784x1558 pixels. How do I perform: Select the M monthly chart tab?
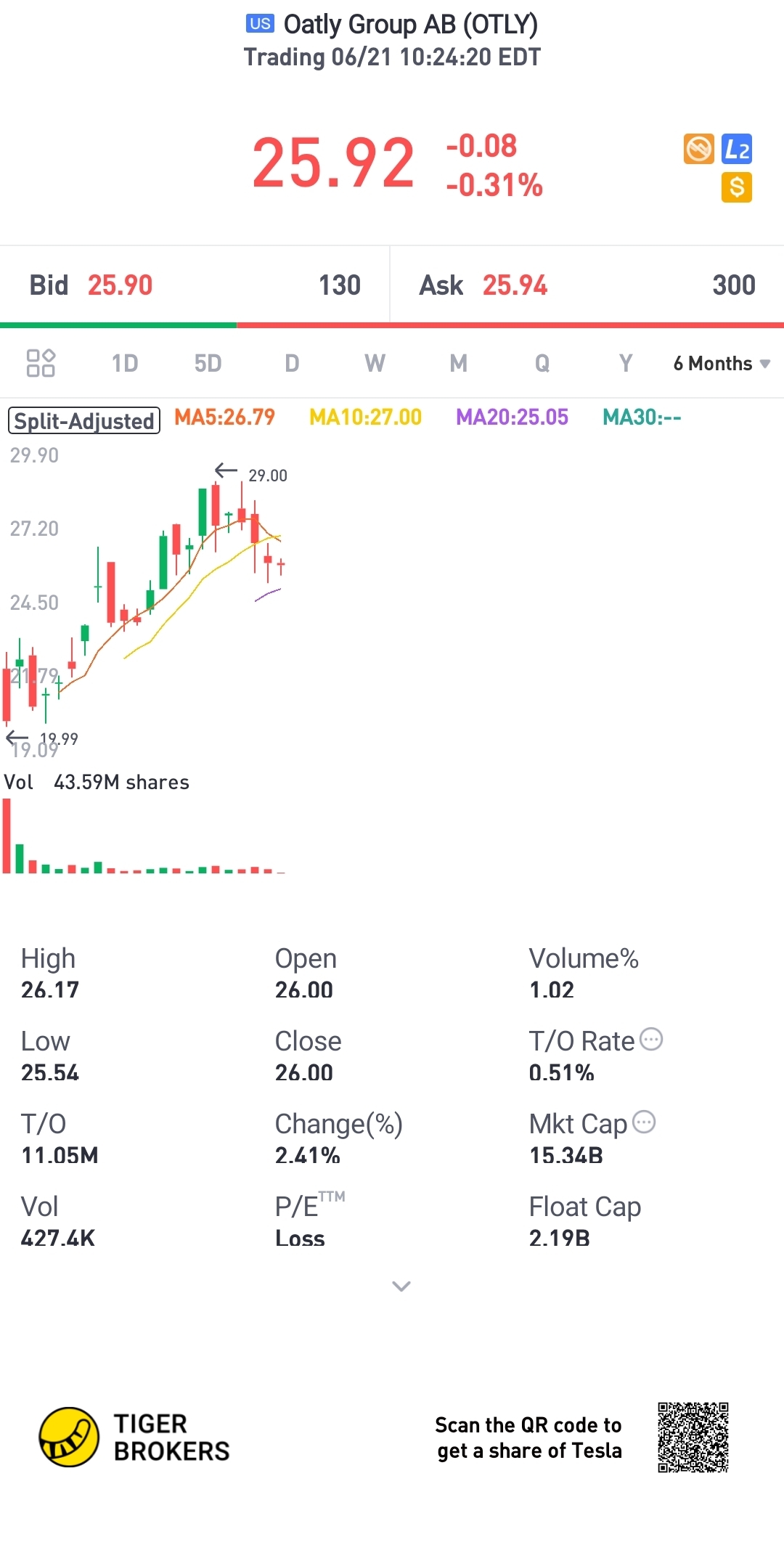coord(458,363)
